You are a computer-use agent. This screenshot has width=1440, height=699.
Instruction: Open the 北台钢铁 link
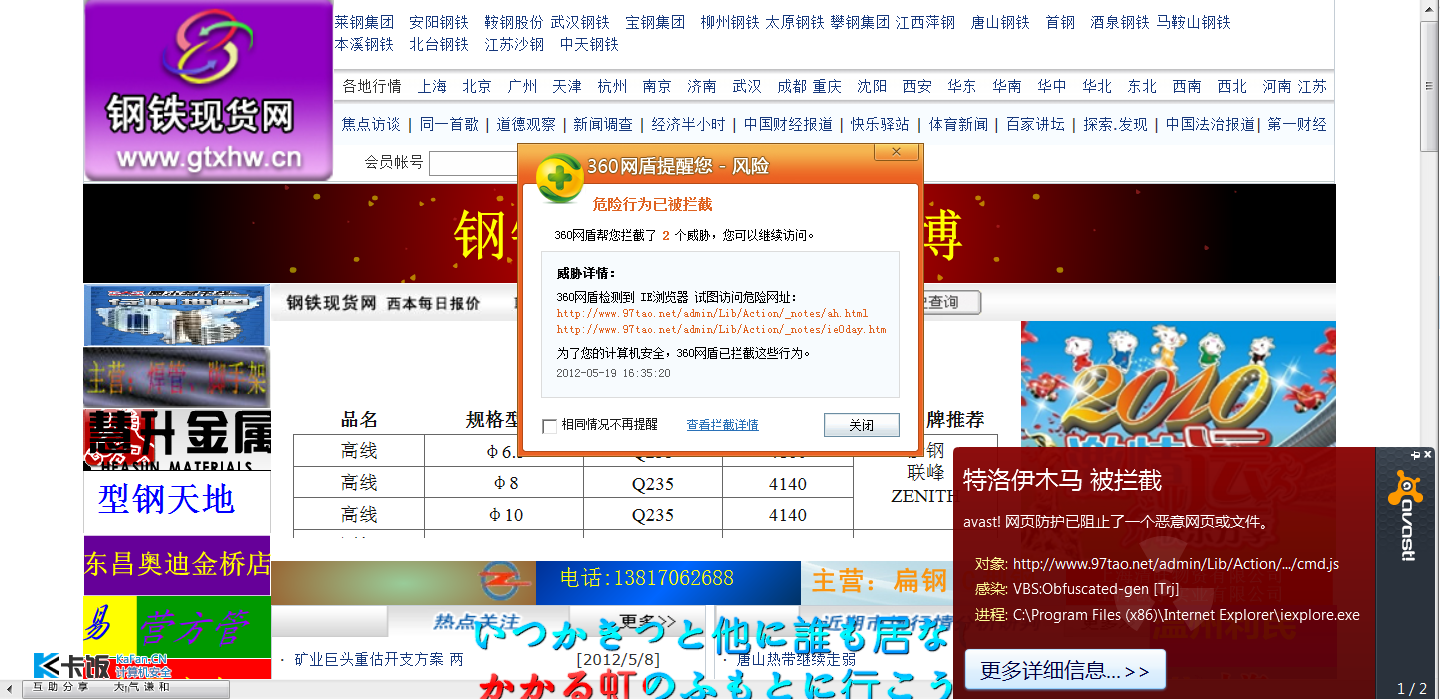439,44
